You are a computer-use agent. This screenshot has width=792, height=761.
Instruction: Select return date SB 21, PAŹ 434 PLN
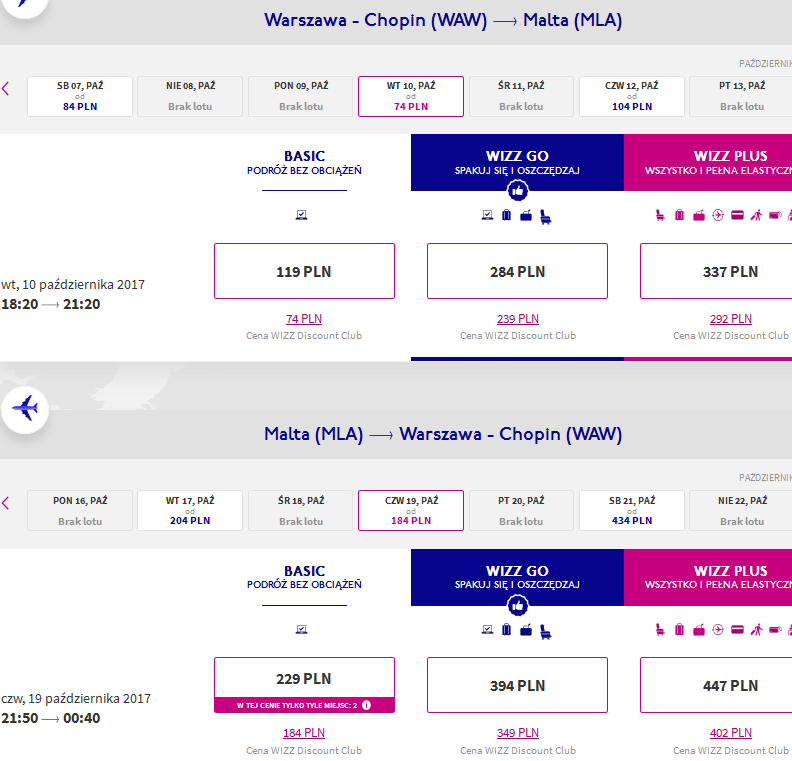[x=632, y=511]
